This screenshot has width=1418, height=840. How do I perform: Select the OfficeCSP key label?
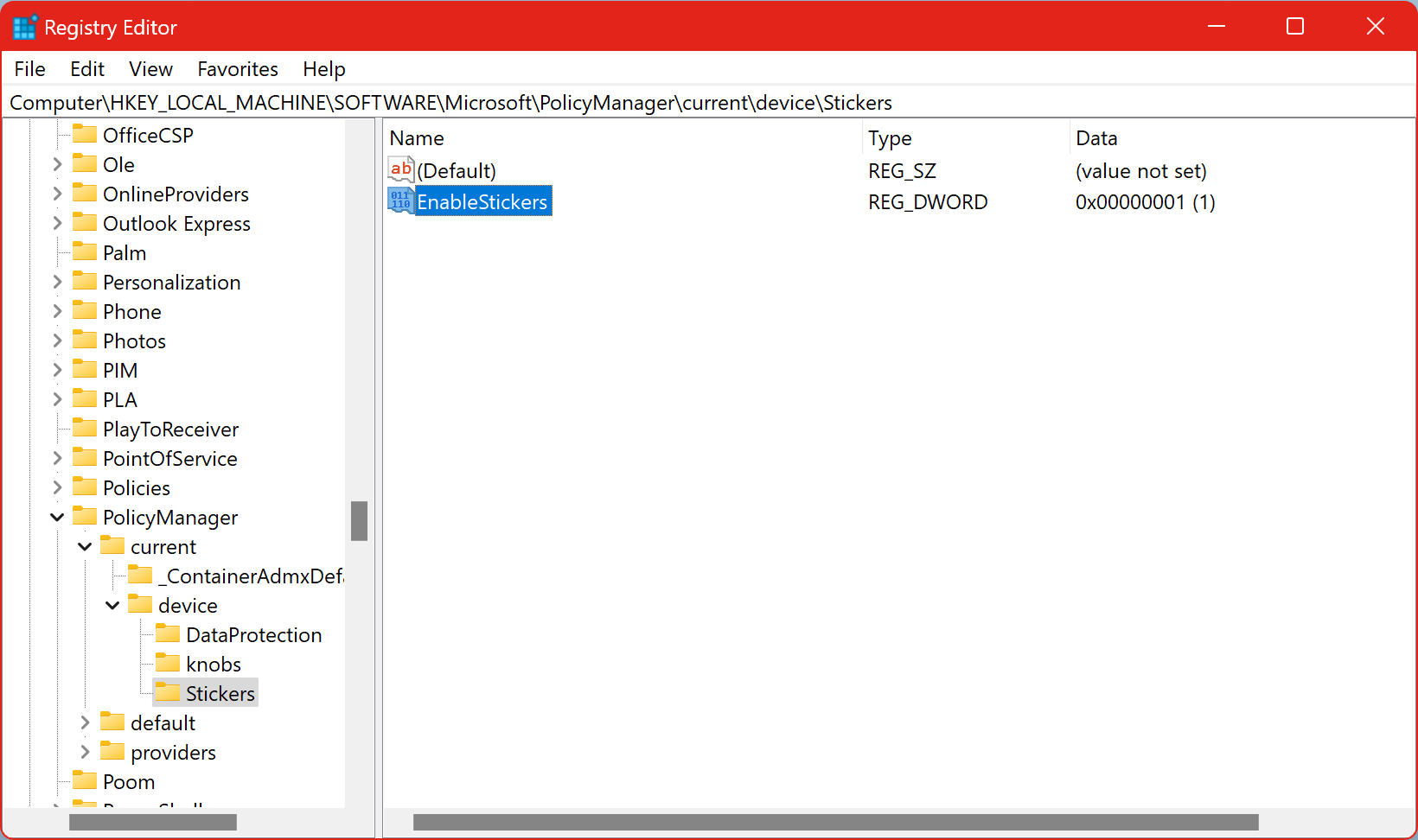148,135
